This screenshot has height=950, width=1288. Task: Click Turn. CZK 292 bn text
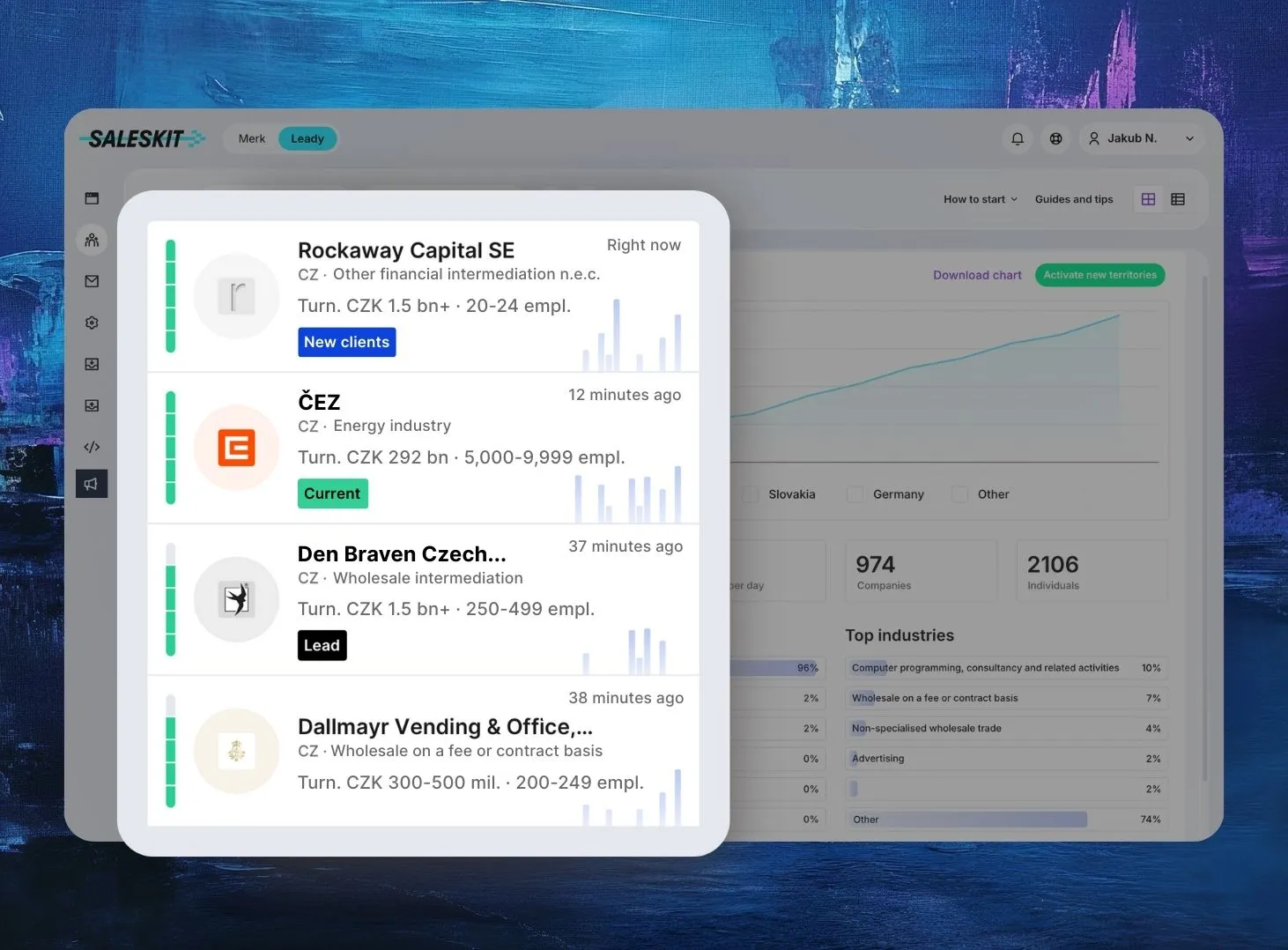373,457
